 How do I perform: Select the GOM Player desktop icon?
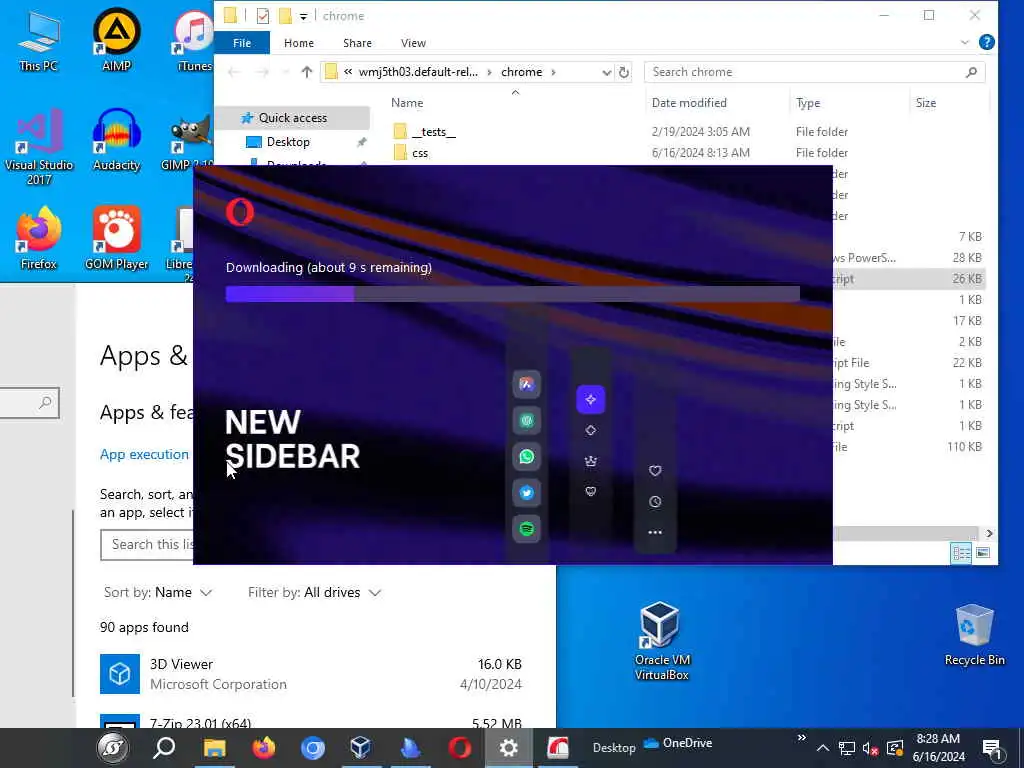pyautogui.click(x=116, y=238)
